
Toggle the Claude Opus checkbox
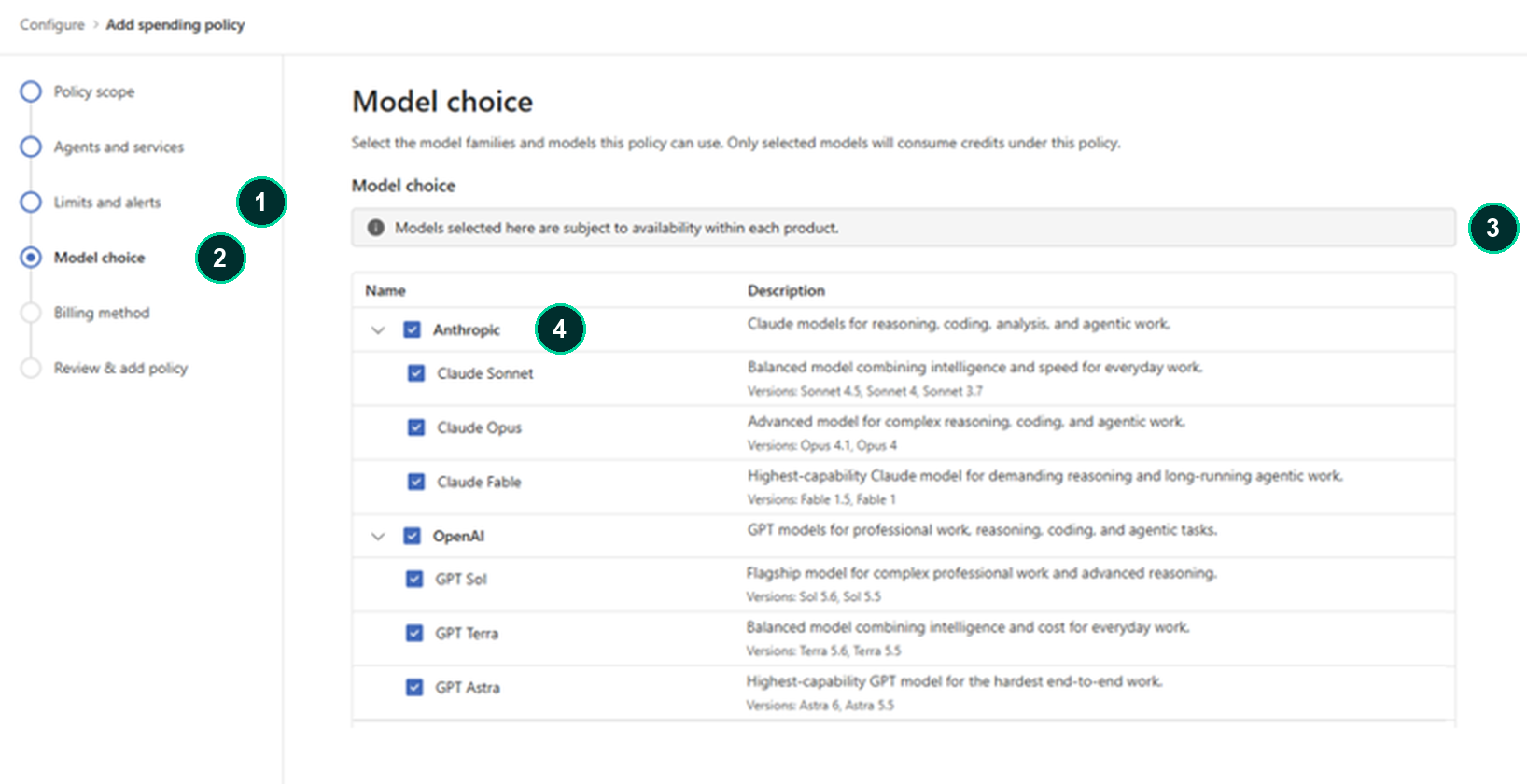[416, 427]
